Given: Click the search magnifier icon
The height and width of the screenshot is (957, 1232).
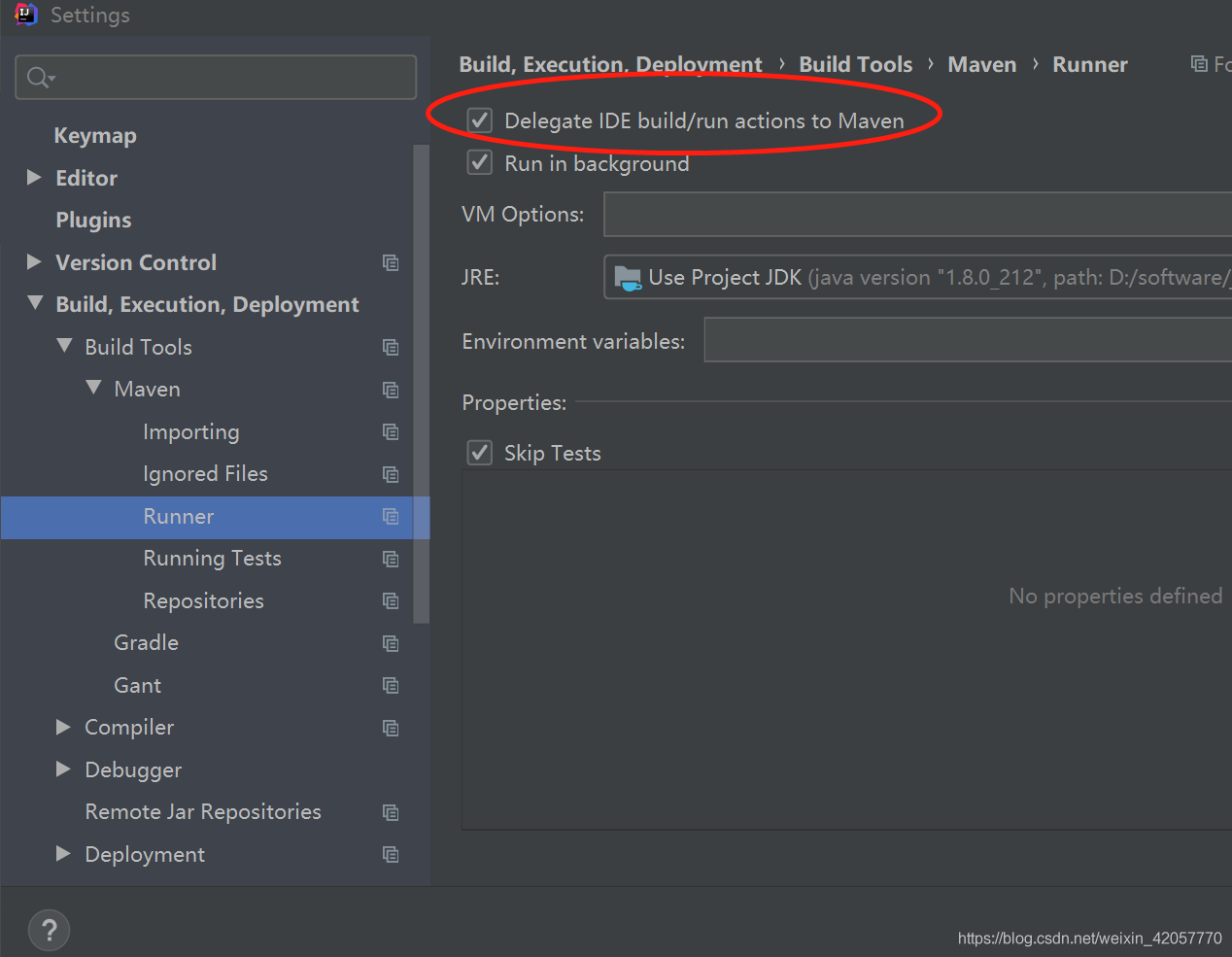Looking at the screenshot, I should click(x=39, y=78).
